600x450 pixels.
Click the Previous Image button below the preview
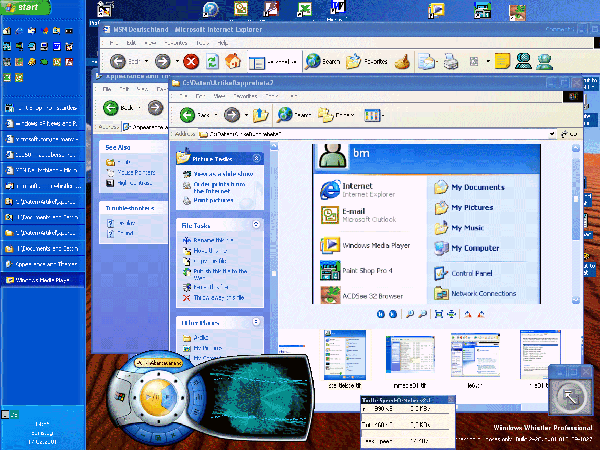tap(381, 314)
